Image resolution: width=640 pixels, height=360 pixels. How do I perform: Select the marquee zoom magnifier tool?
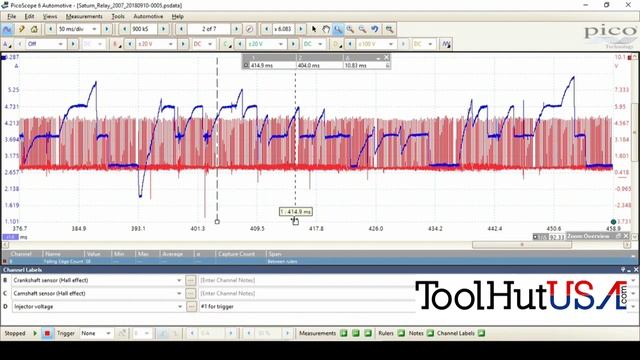tap(338, 29)
